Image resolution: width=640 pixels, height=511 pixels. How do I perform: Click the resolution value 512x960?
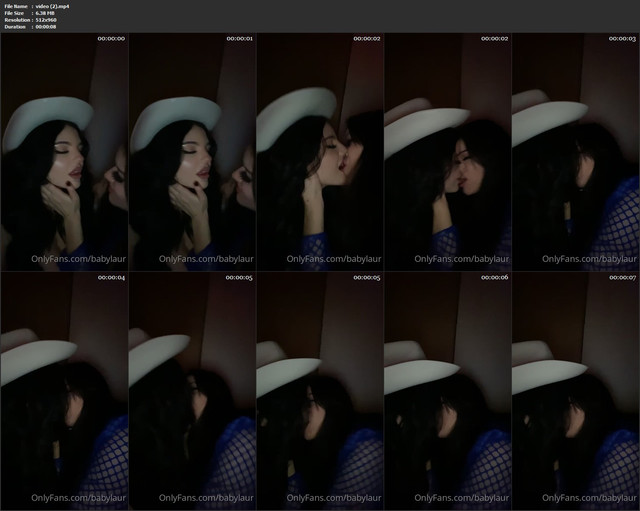[x=46, y=20]
